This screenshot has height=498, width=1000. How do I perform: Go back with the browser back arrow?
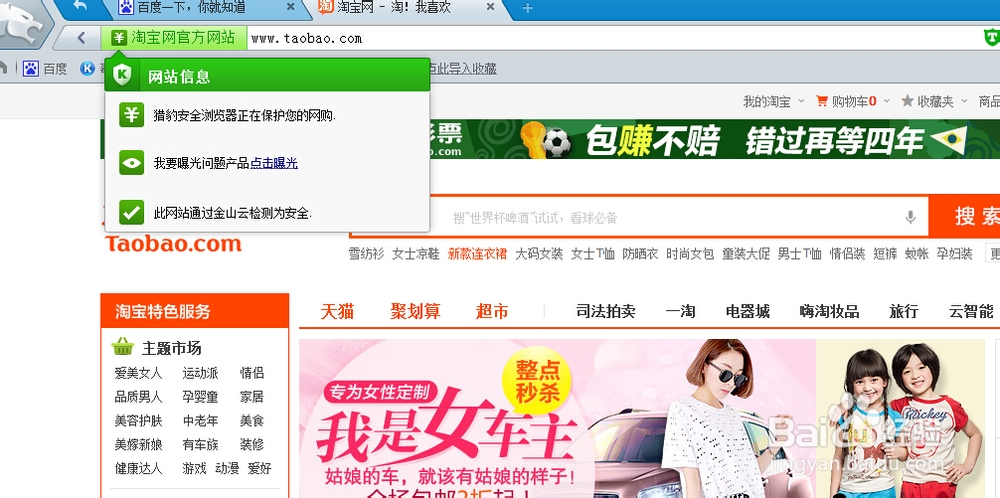(x=81, y=38)
